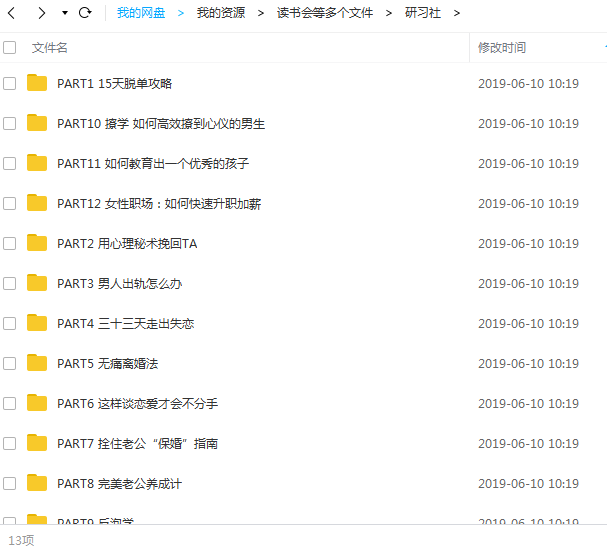Viewport: 607px width, 551px height.
Task: Check the box for PART2 用心理秘术挽回TA
Action: pyautogui.click(x=10, y=243)
